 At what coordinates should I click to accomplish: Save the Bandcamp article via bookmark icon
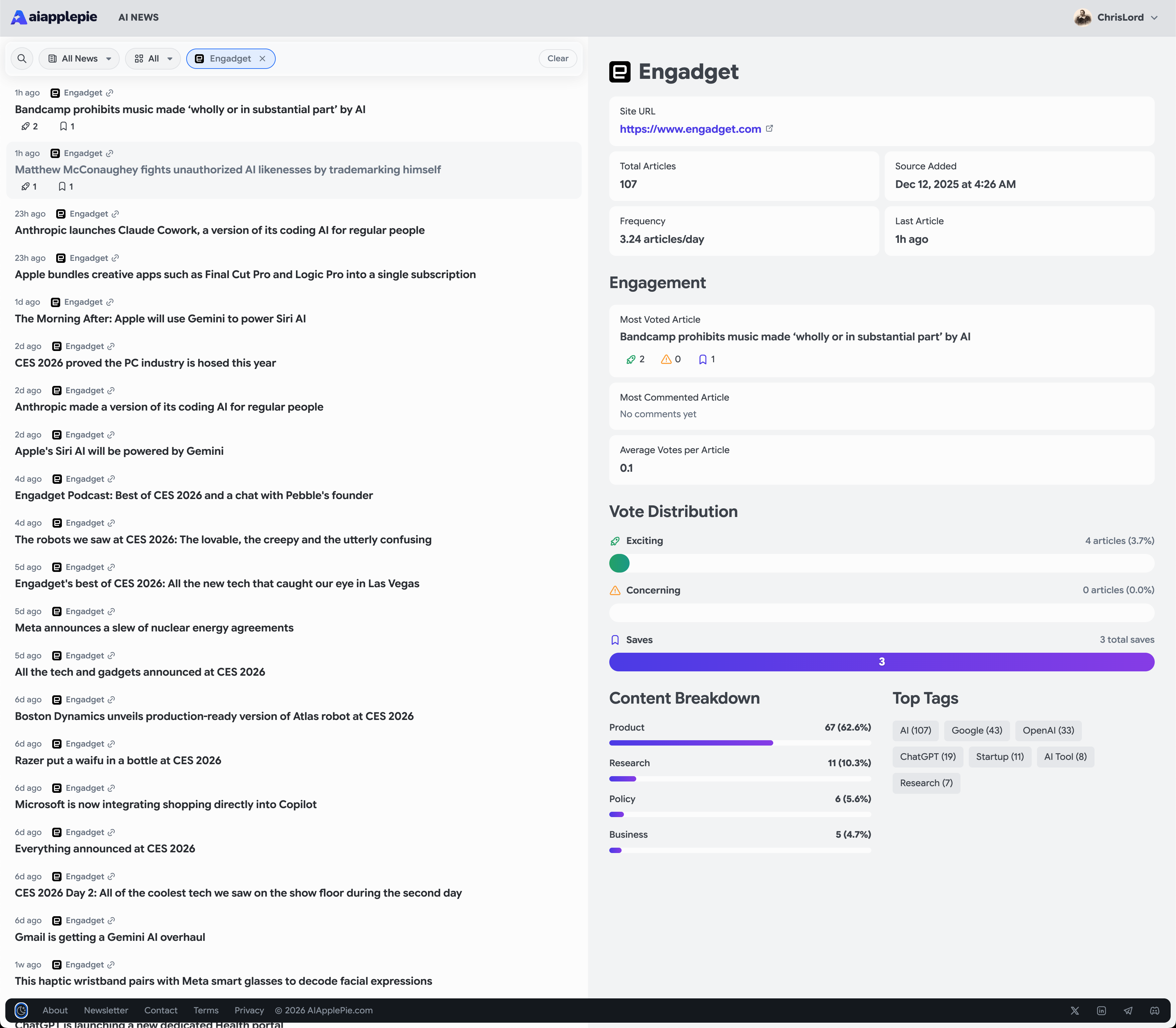63,126
